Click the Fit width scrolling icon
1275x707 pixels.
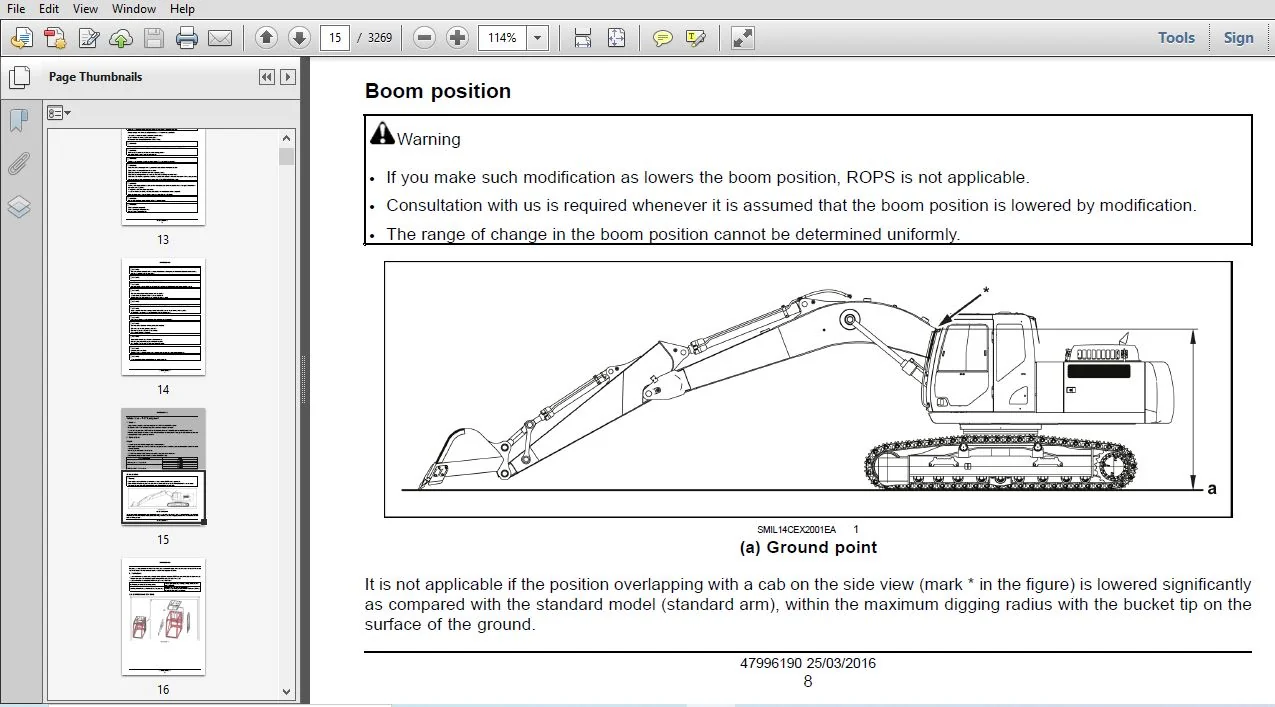click(583, 38)
